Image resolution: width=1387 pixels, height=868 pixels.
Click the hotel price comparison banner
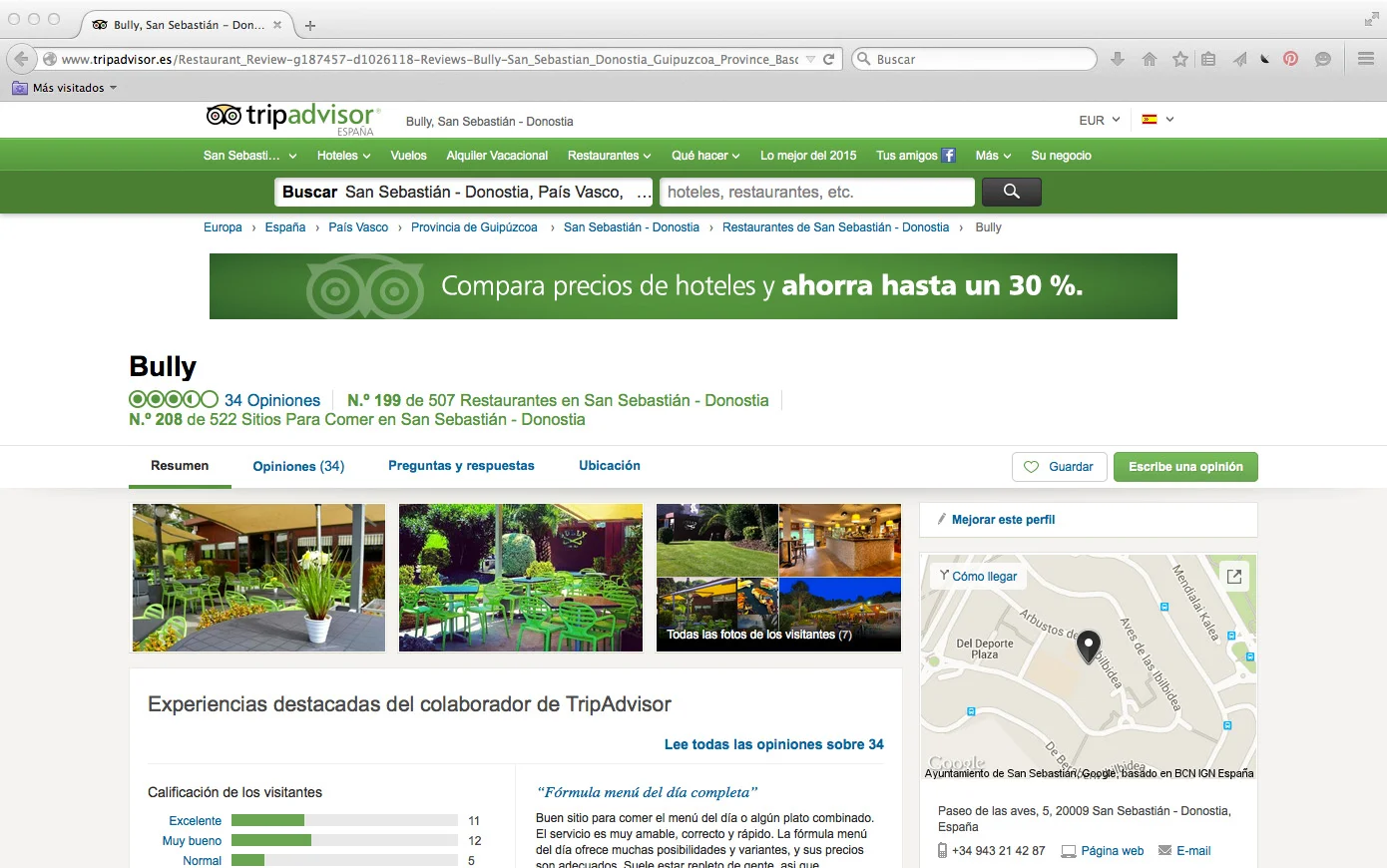click(x=693, y=286)
